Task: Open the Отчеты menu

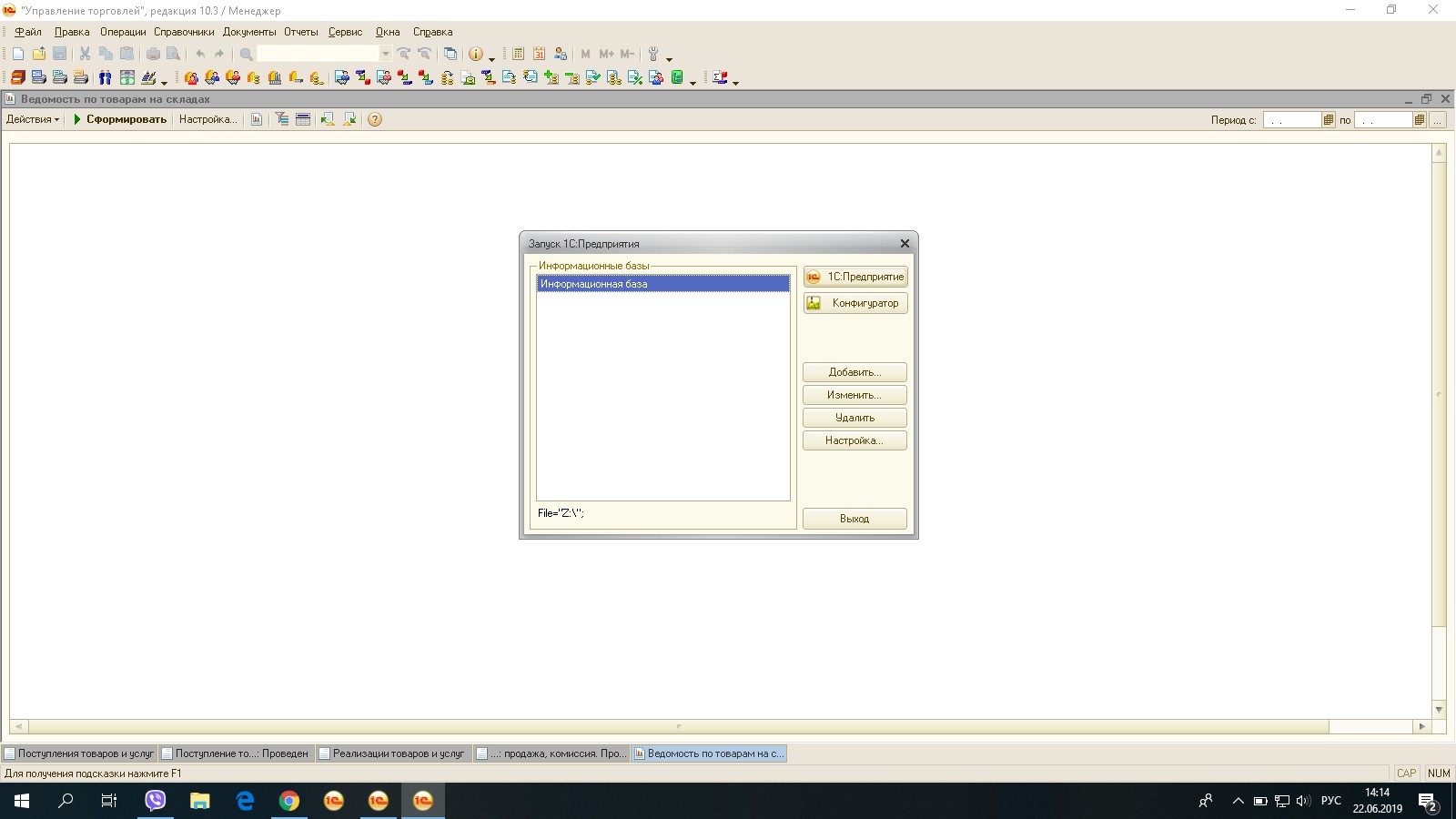Action: click(301, 32)
